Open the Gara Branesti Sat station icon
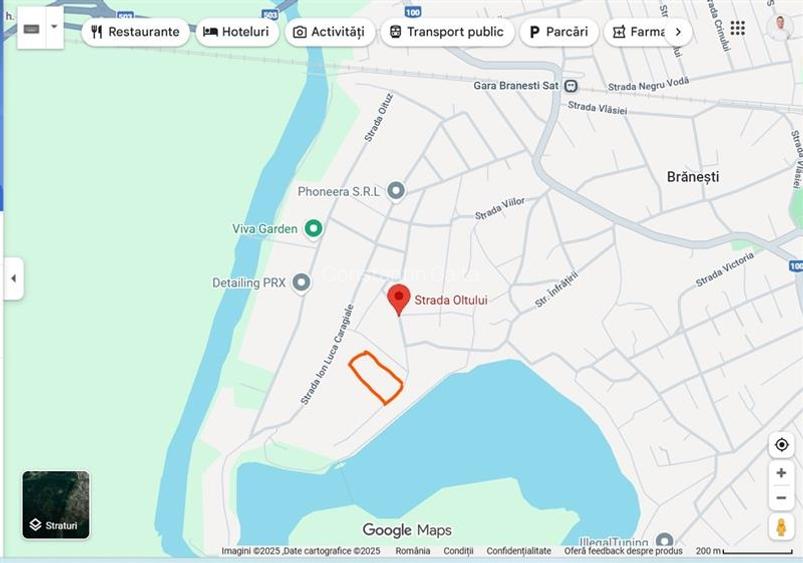The image size is (803, 563). point(570,86)
